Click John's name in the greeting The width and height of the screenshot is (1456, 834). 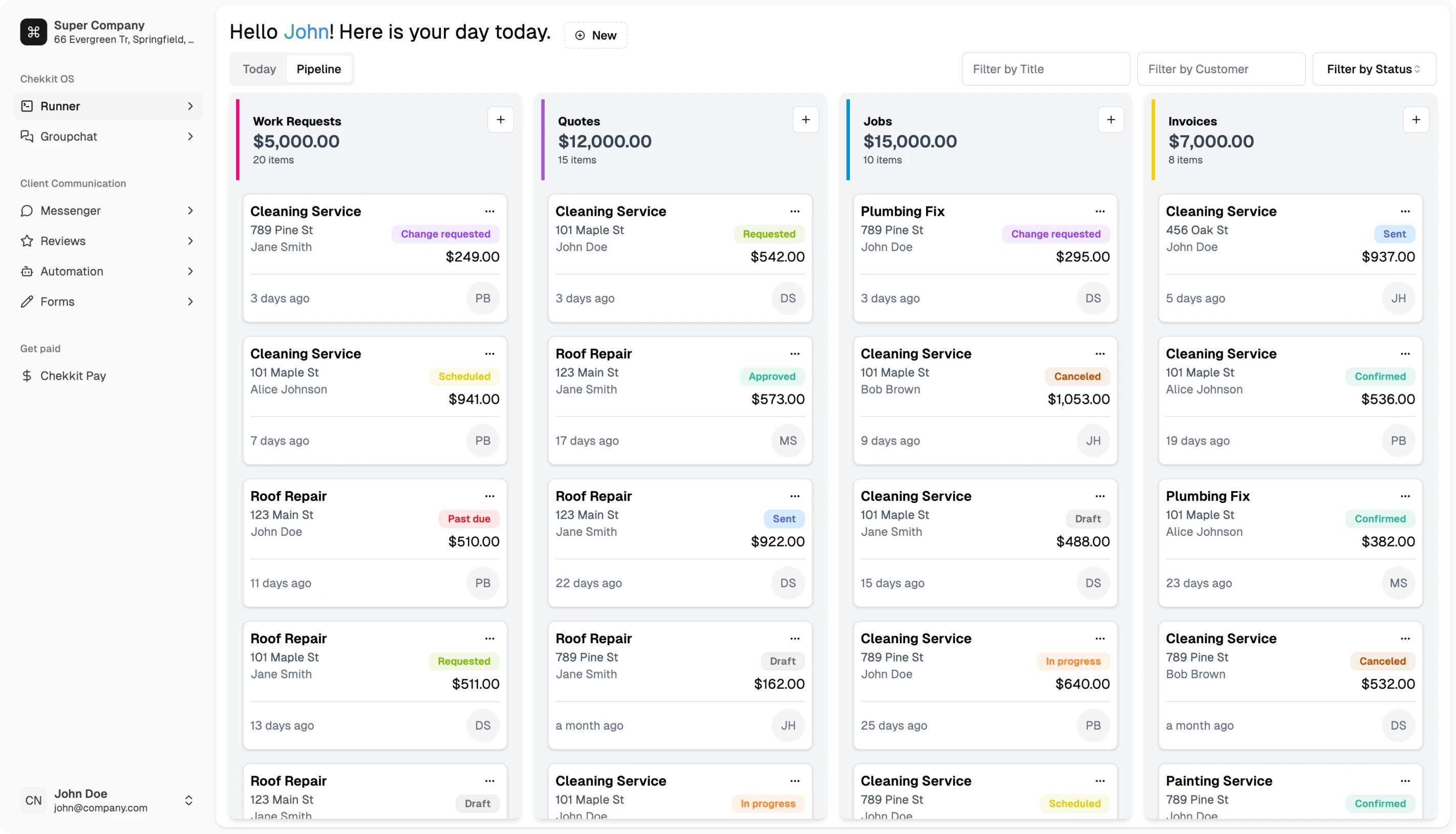[306, 32]
